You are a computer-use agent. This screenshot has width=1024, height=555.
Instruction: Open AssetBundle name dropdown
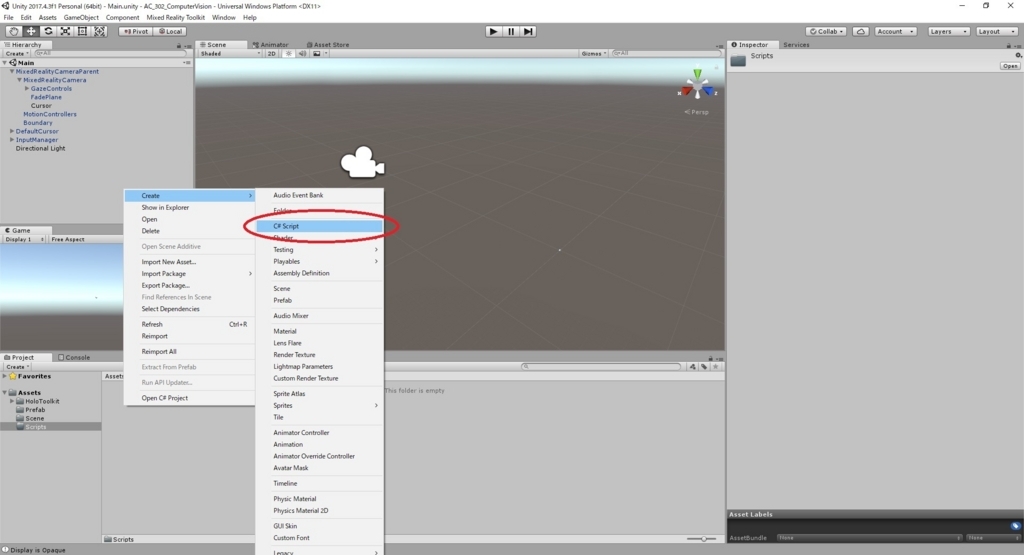869,538
